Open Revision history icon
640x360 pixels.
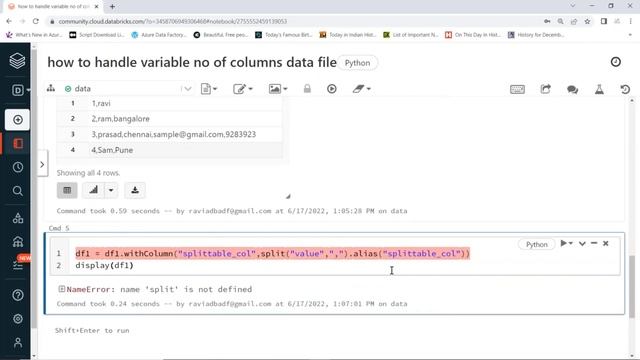625,89
